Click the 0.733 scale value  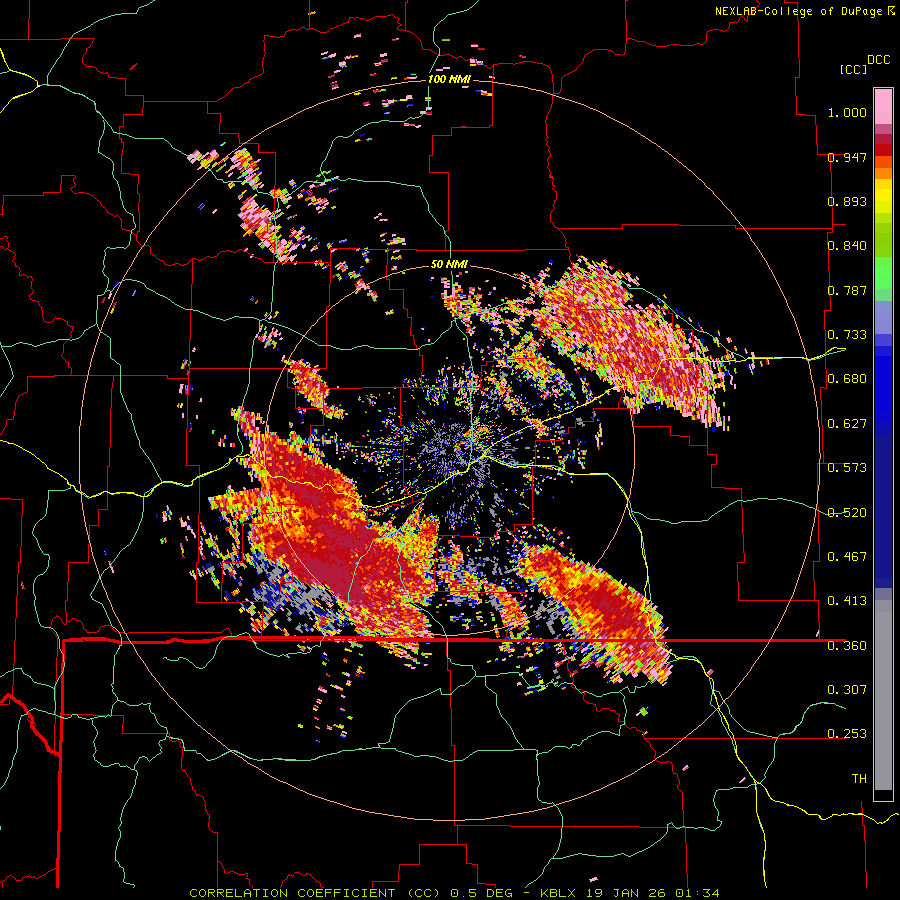(x=847, y=335)
